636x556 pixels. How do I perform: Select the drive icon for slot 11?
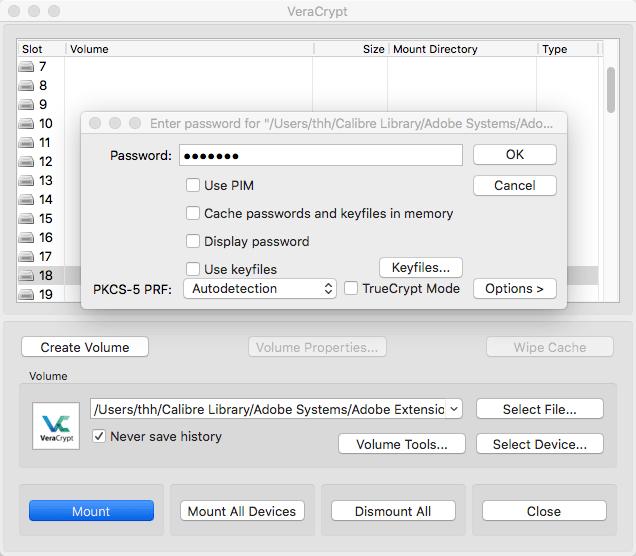click(x=26, y=142)
